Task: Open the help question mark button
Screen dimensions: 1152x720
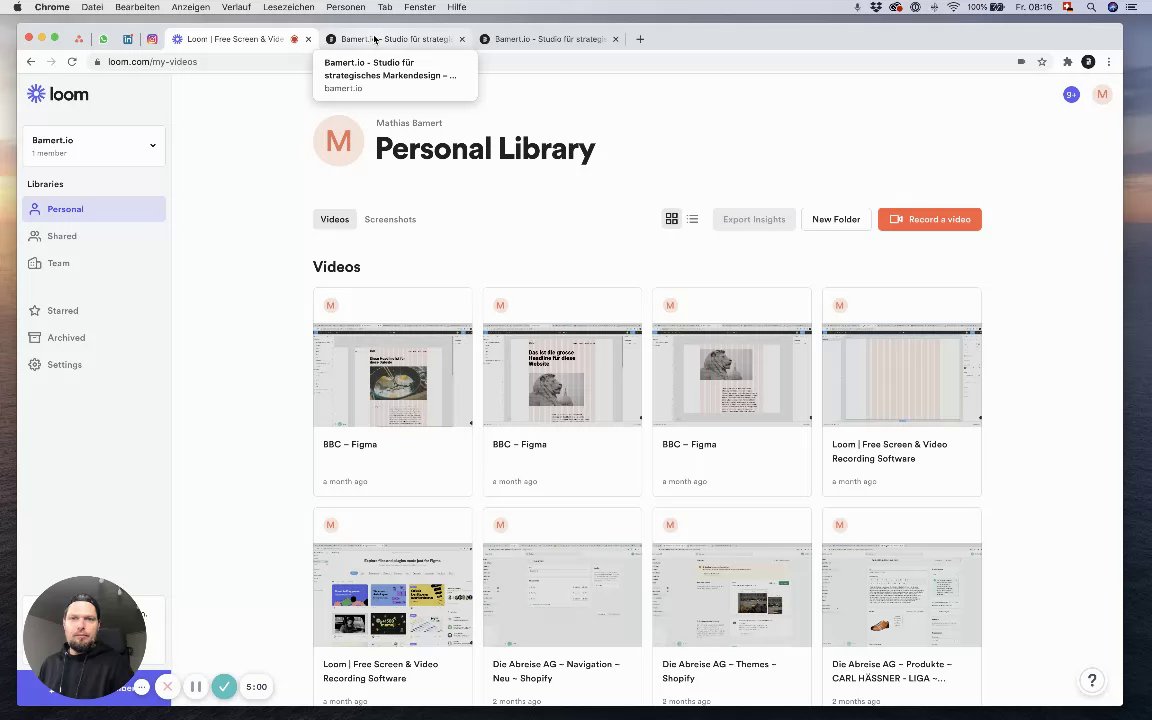Action: 1092,680
